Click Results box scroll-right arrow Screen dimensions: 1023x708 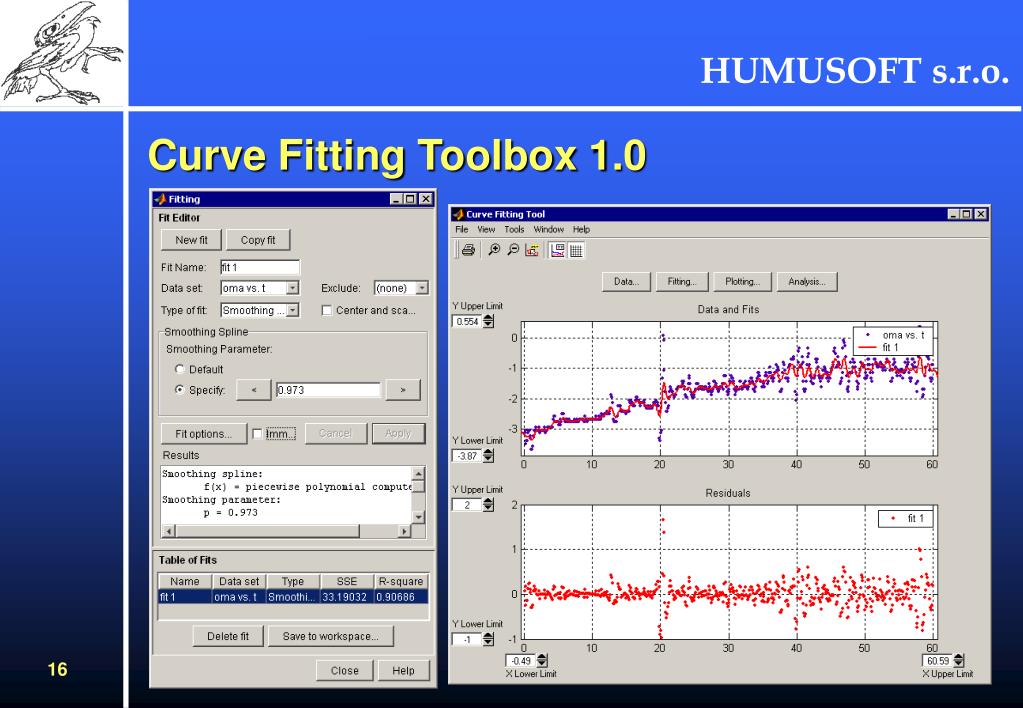(x=405, y=531)
